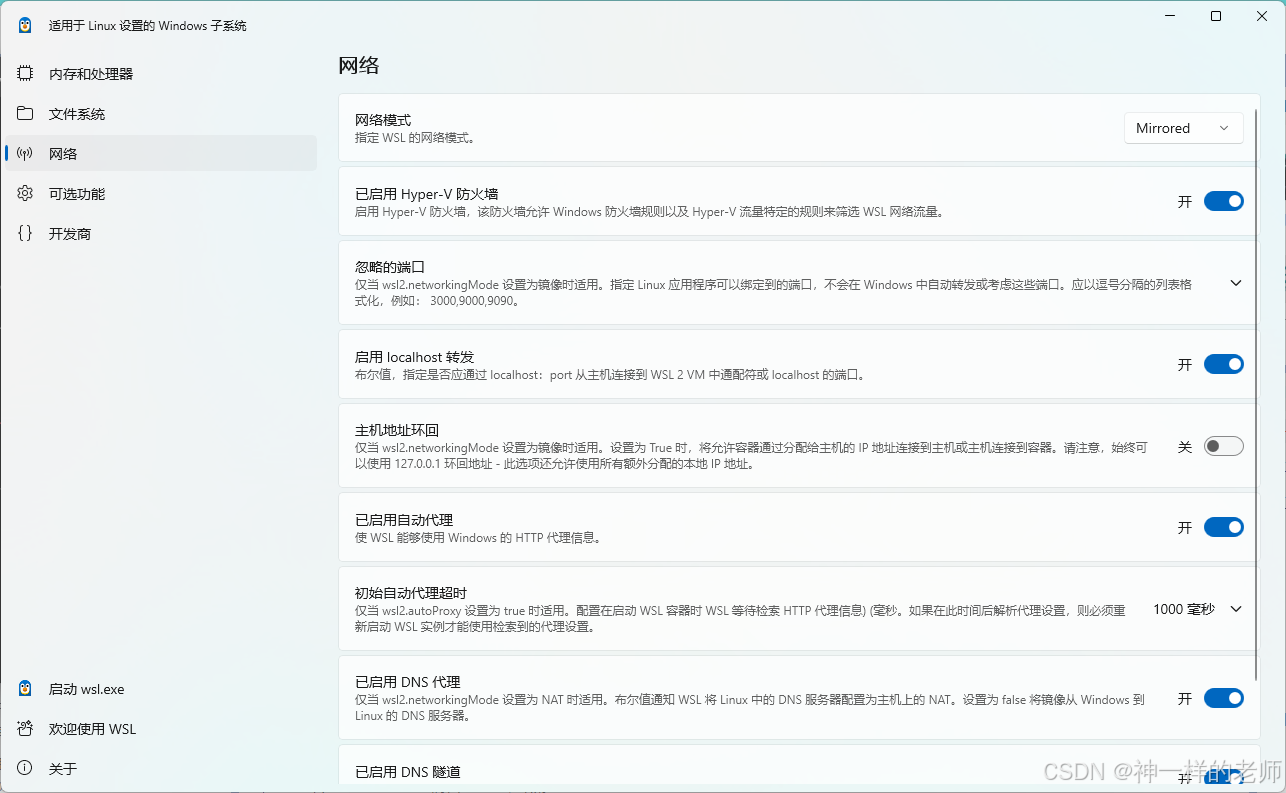1286x793 pixels.
Task: Go to the 可选功能 page
Action: tap(161, 193)
